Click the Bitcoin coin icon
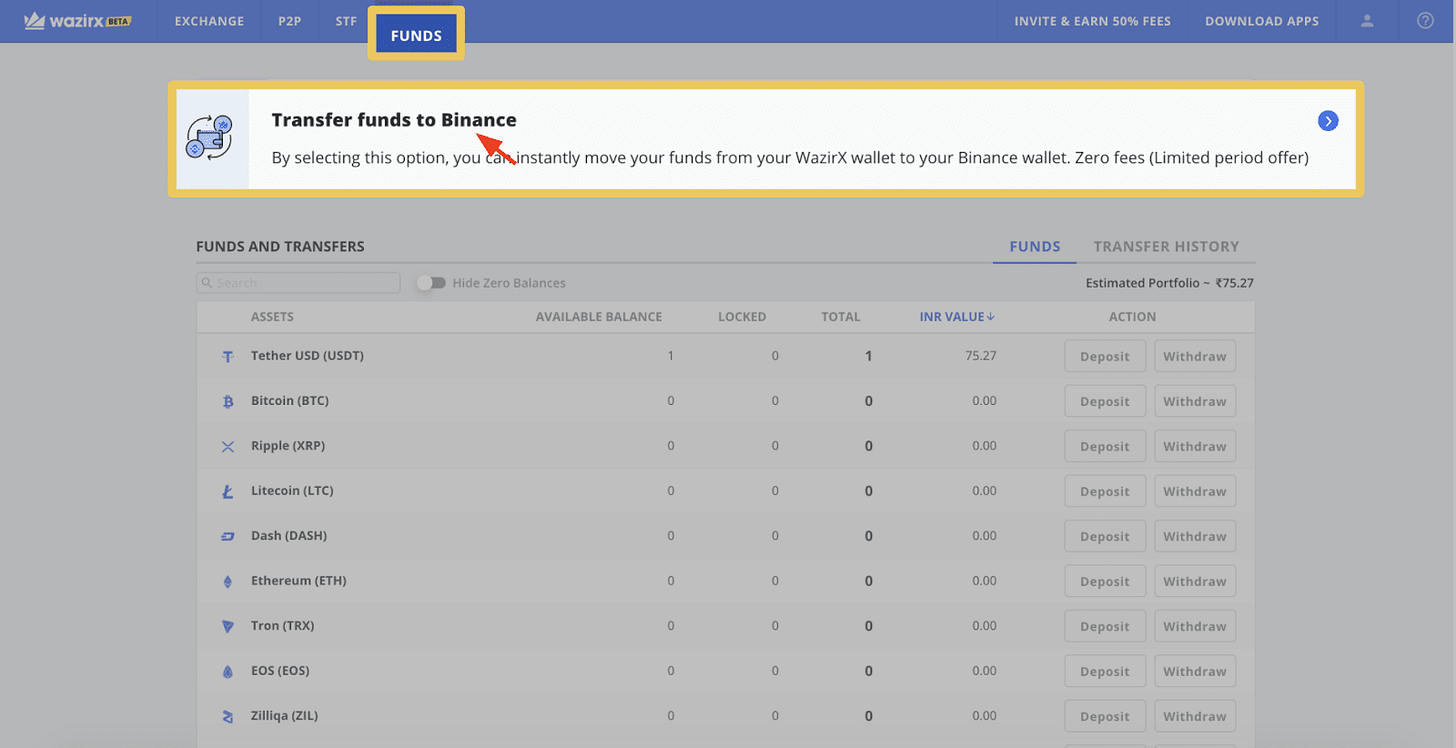The height and width of the screenshot is (748, 1456). point(228,402)
